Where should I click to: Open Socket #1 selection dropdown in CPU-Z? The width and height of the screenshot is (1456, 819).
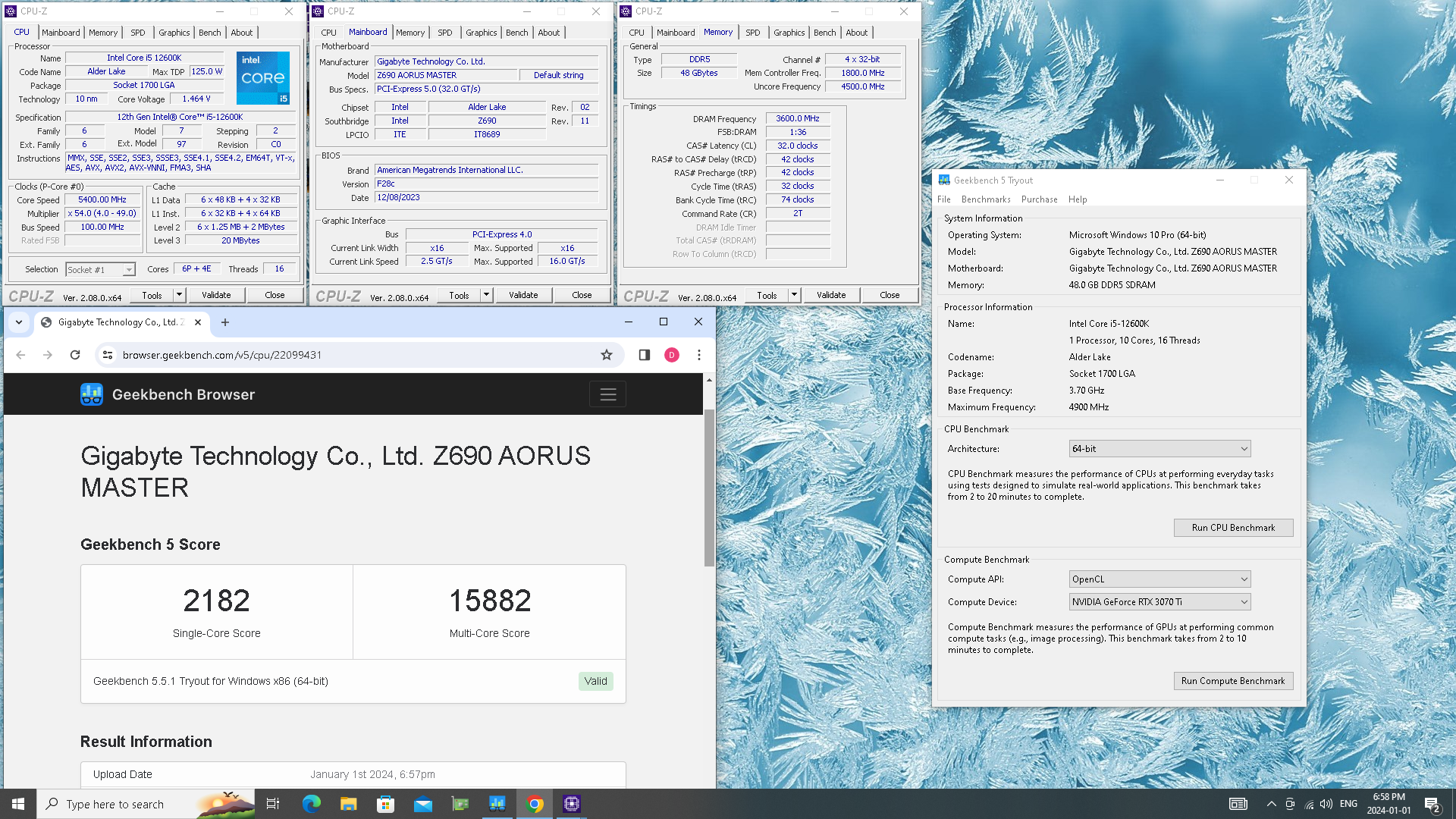click(100, 269)
